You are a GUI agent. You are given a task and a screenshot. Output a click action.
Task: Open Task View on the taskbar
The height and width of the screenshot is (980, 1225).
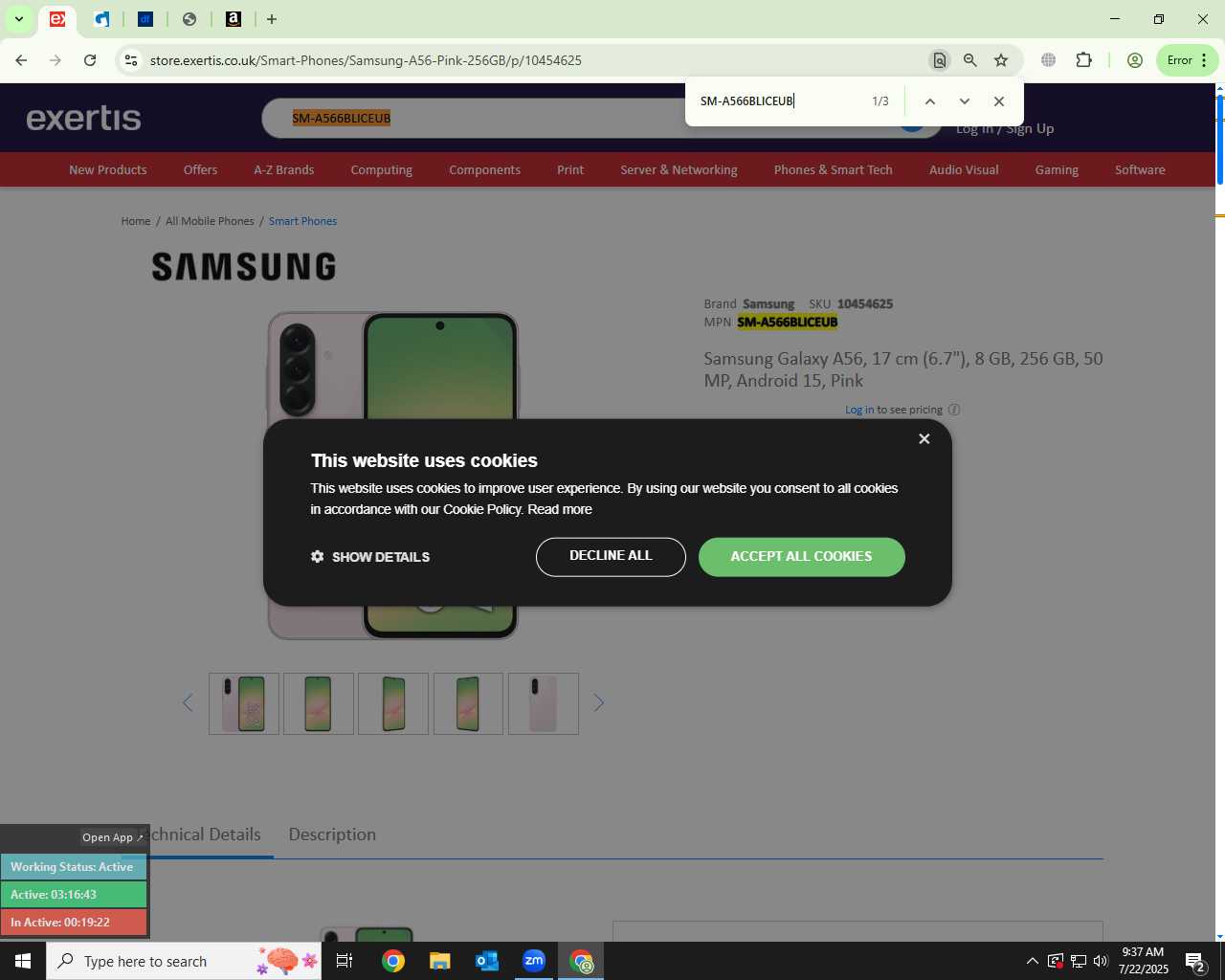[345, 961]
